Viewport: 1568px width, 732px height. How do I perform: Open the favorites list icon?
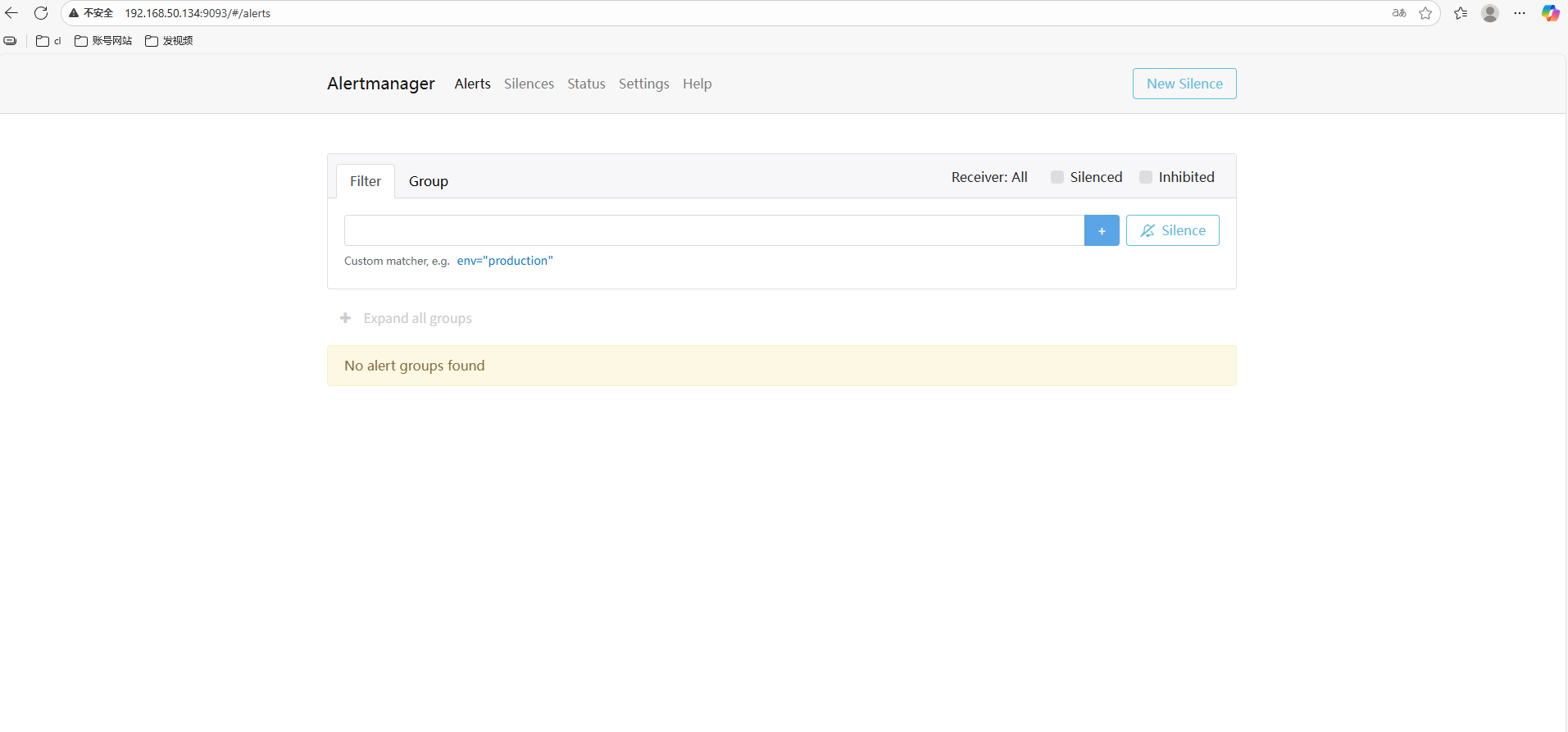coord(1461,13)
